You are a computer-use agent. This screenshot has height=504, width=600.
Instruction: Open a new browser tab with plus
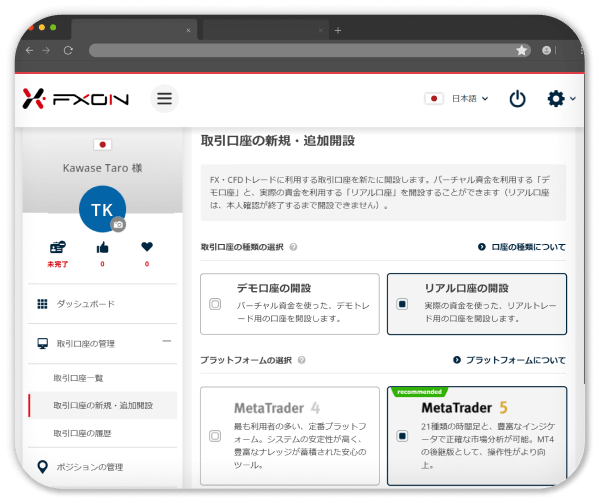(x=338, y=30)
